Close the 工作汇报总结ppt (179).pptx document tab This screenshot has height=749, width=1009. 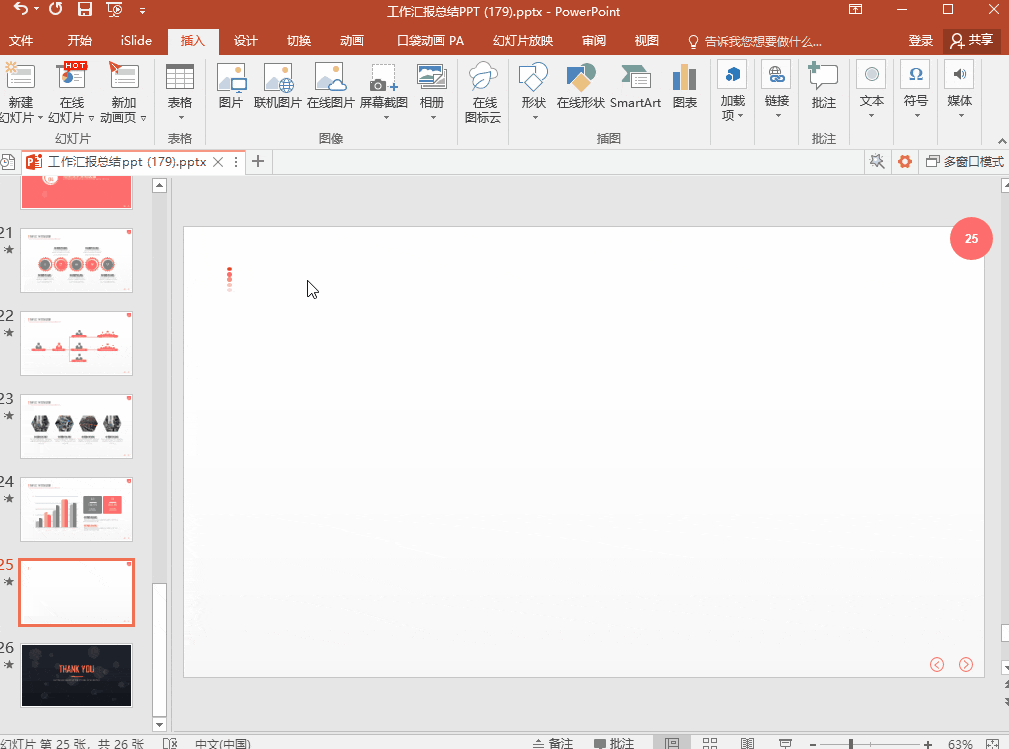pos(218,162)
